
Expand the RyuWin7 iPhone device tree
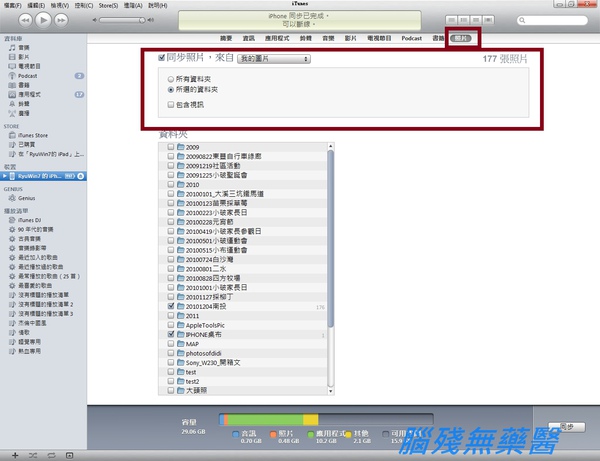pos(5,176)
